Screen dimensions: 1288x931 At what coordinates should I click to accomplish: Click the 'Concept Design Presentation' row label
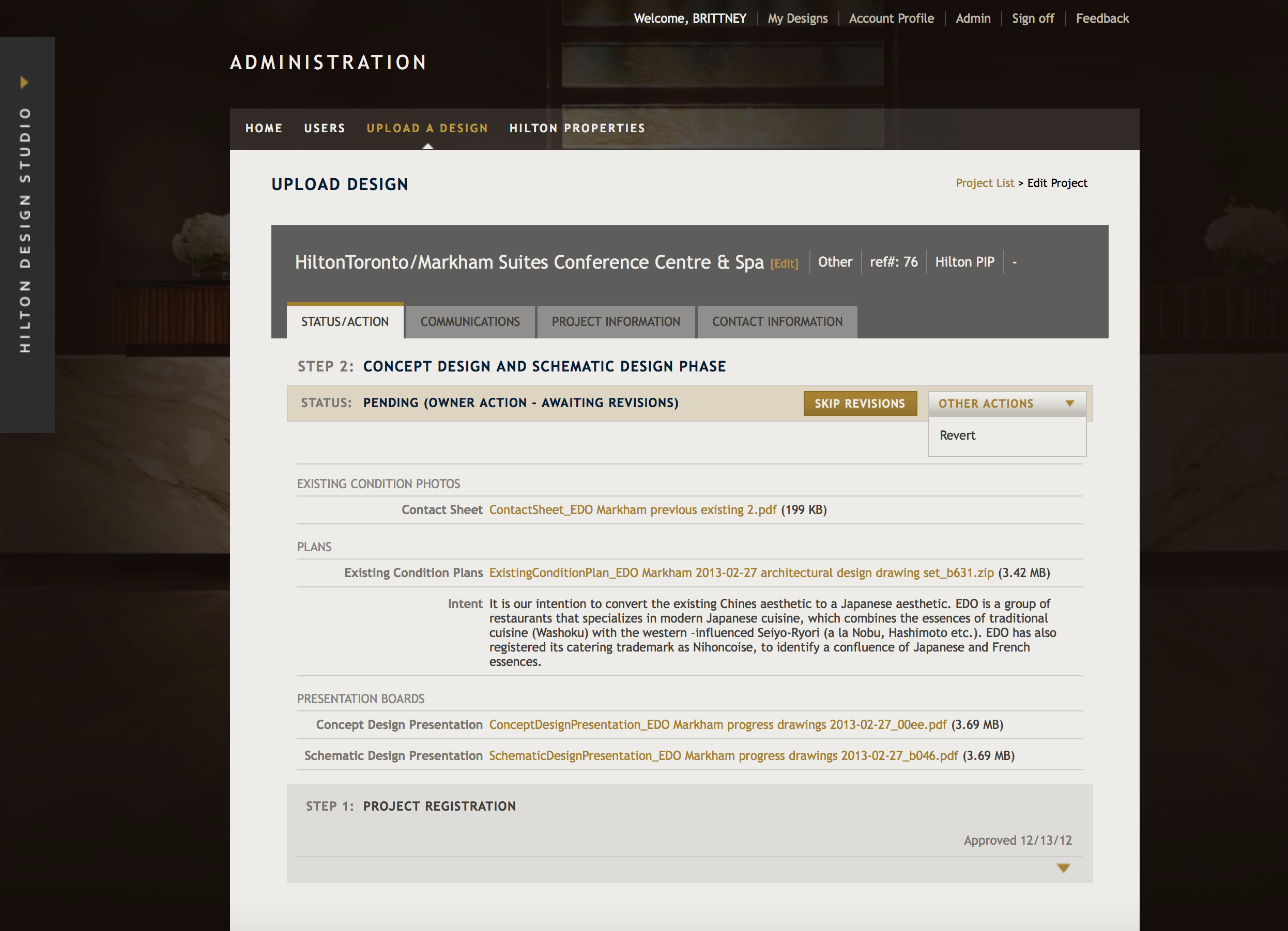(399, 725)
